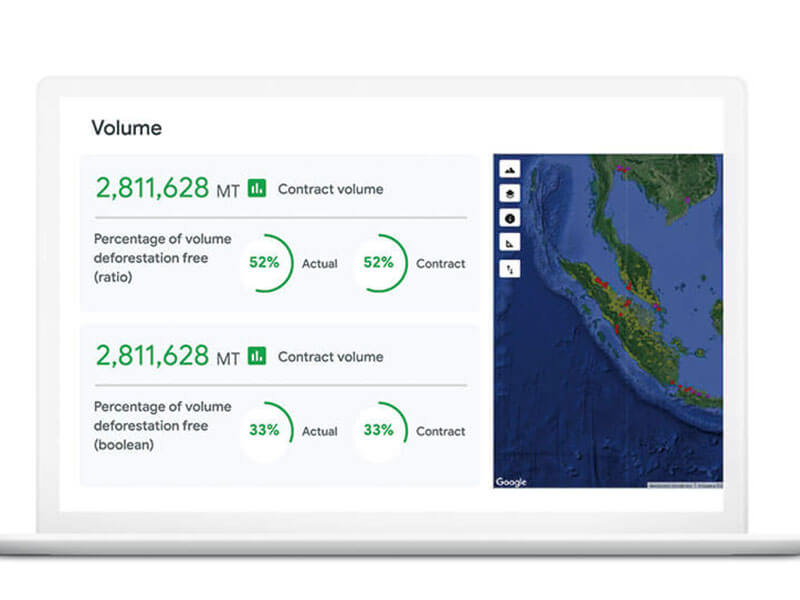Select the 33% Contract progress gauge
This screenshot has height=600, width=800.
379,431
